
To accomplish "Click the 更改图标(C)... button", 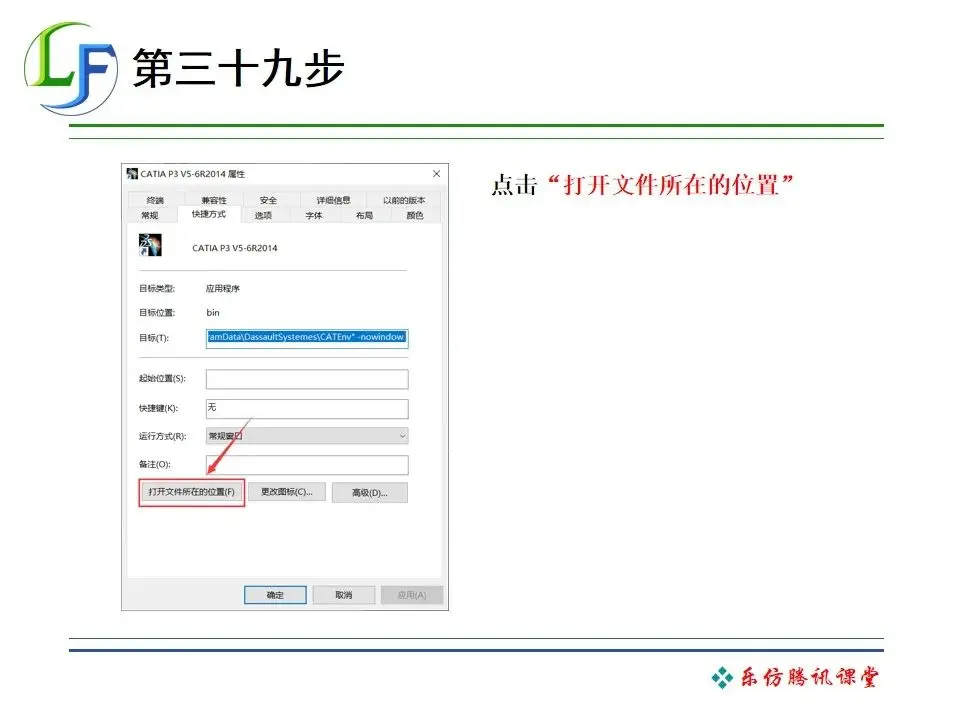I will coord(287,492).
